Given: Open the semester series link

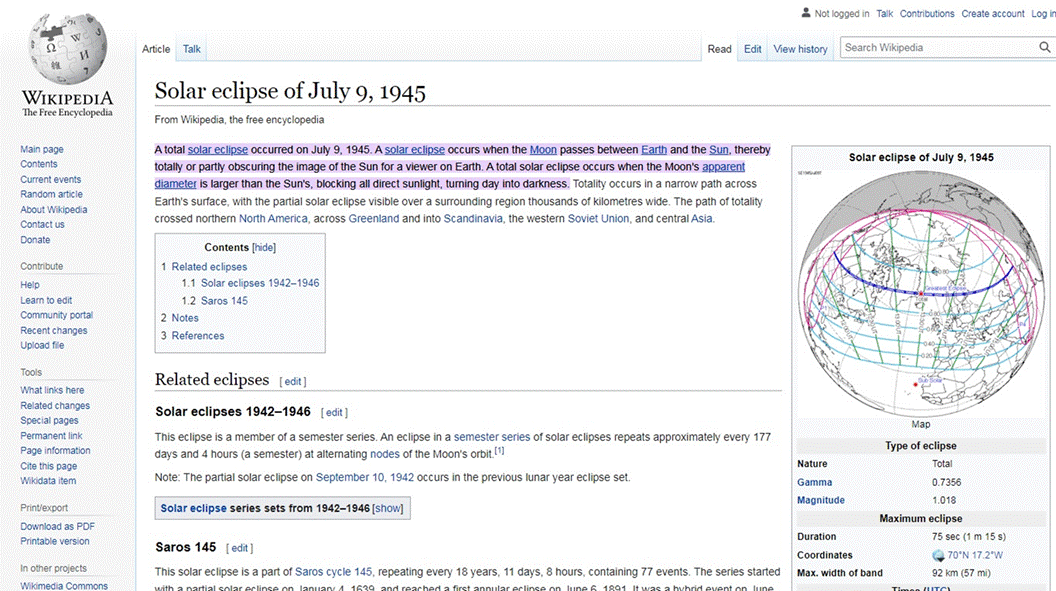Looking at the screenshot, I should pos(492,438).
